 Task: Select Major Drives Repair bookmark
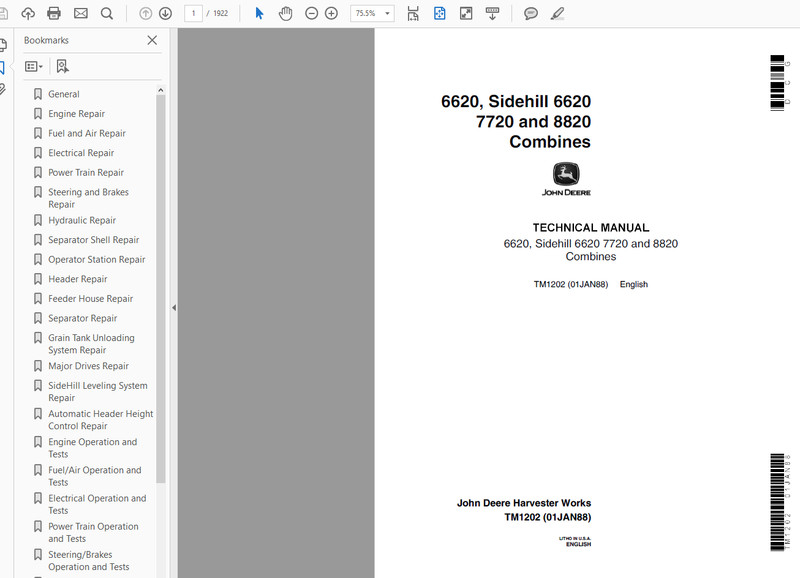88,366
